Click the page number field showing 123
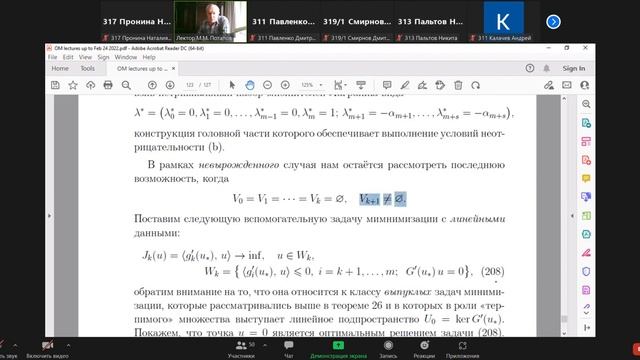640x360 pixels. click(x=190, y=85)
